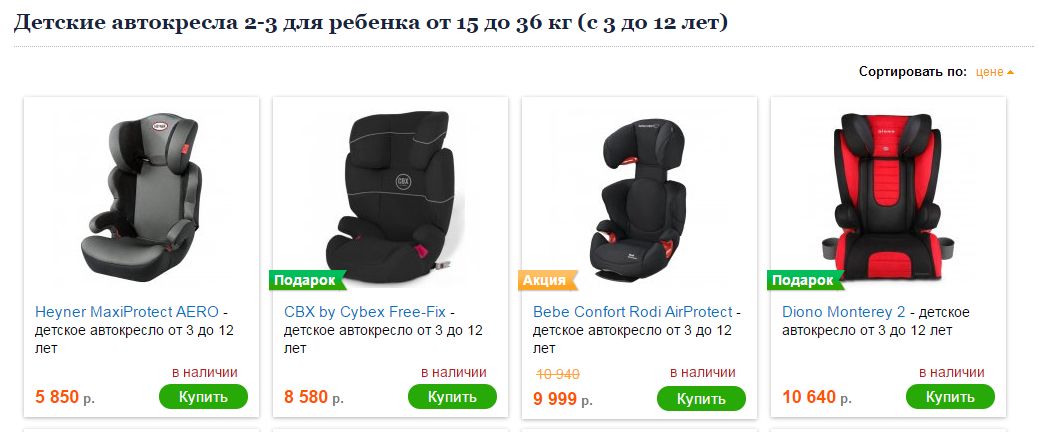Buy the Diono seat for 10 640 р.

coord(950,397)
